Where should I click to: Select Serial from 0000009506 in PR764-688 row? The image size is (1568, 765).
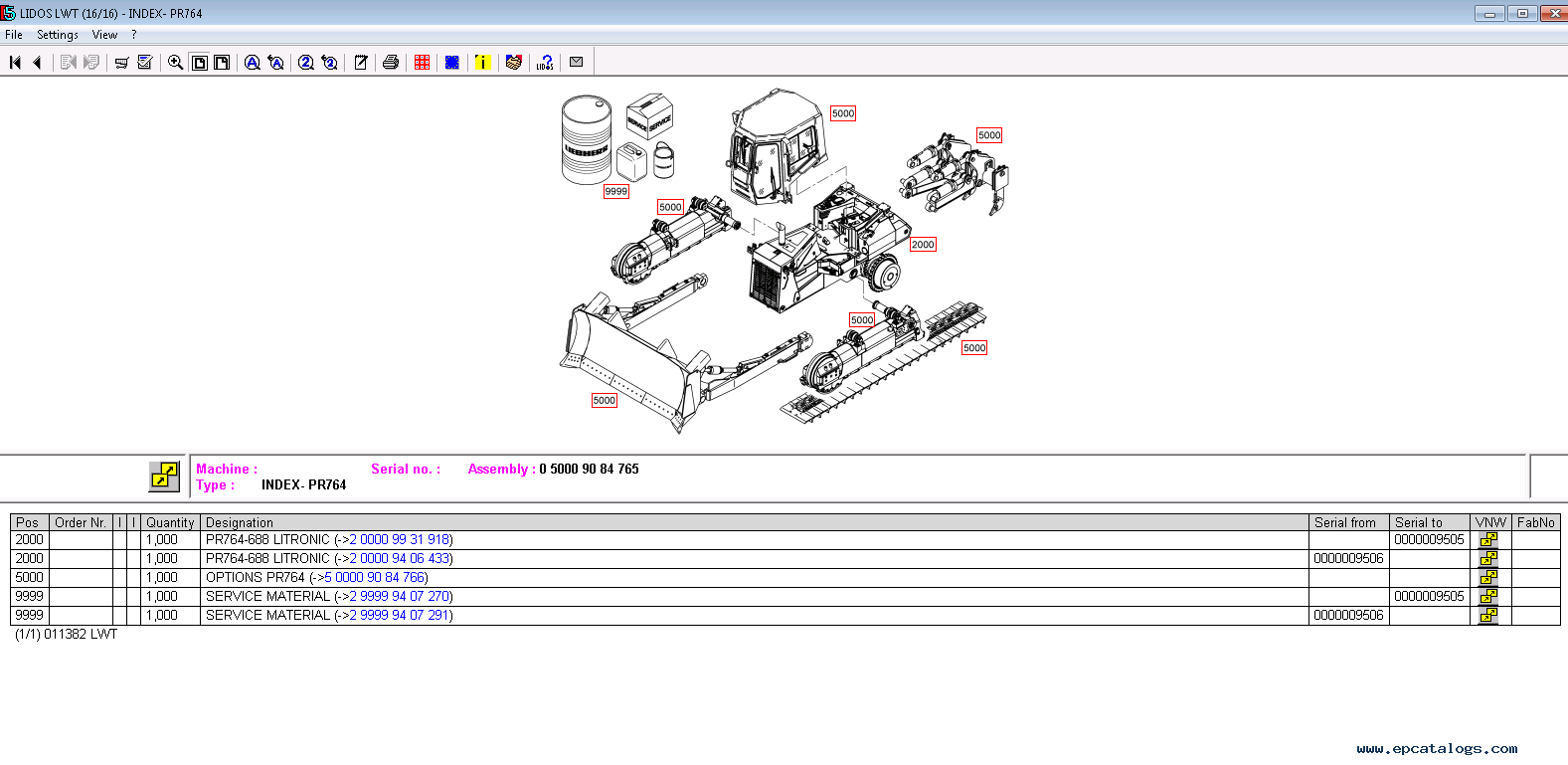pos(1348,558)
